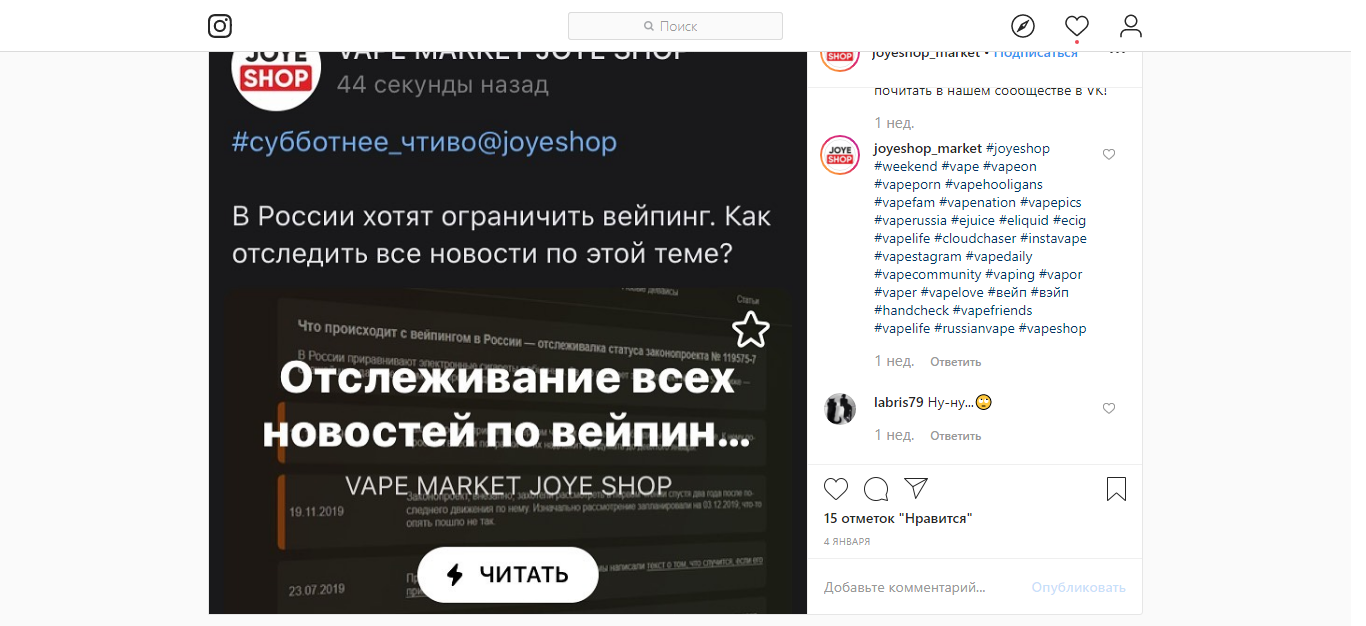Focus the Поиск search field

coord(675,26)
